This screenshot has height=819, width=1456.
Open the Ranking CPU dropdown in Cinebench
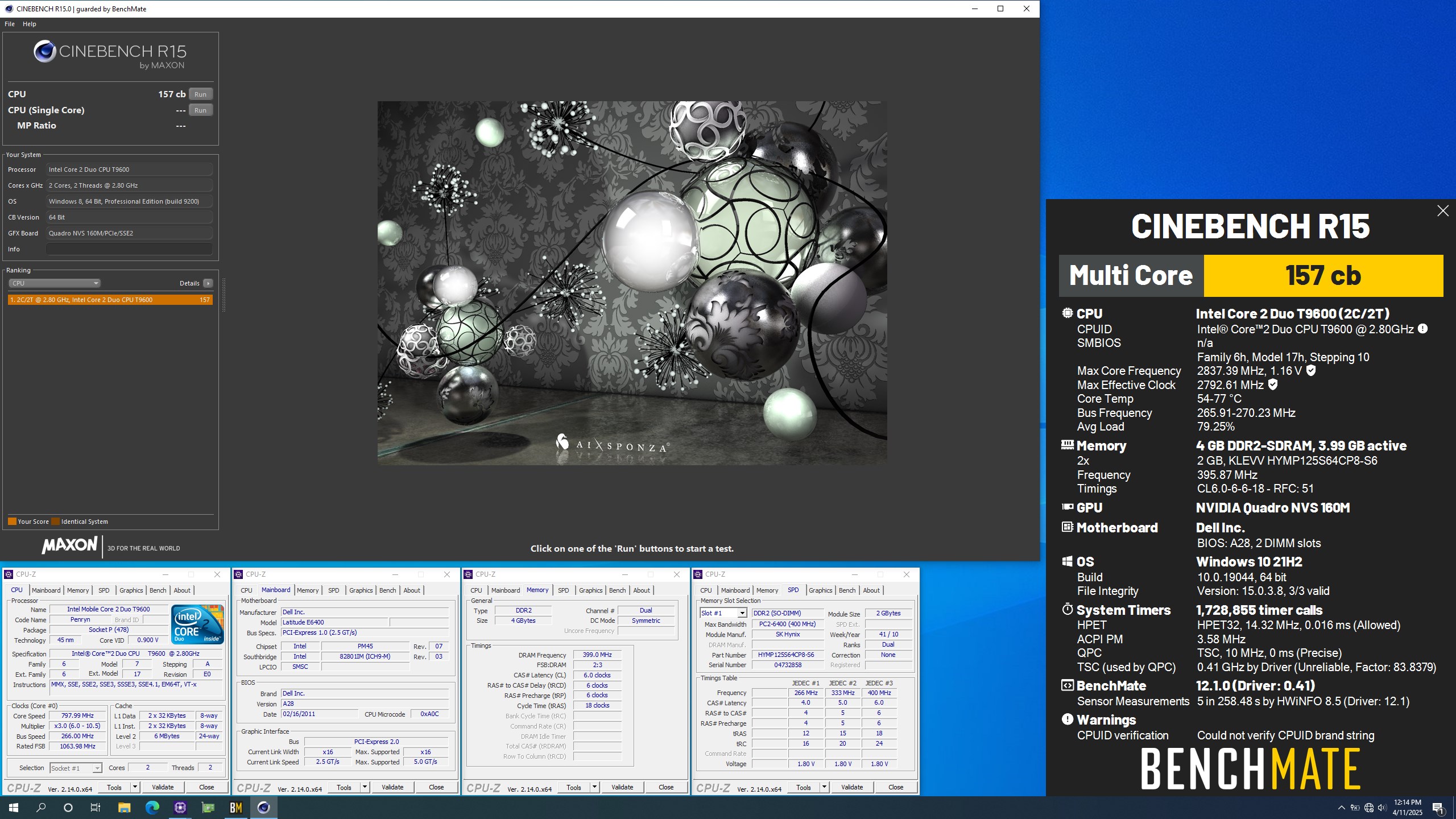click(55, 283)
